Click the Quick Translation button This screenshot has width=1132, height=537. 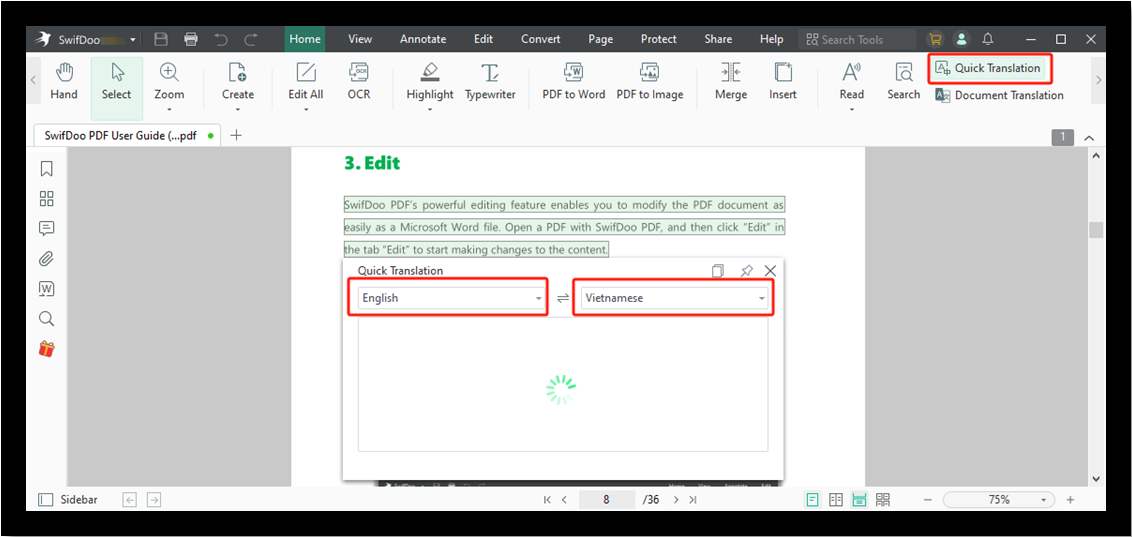(989, 68)
